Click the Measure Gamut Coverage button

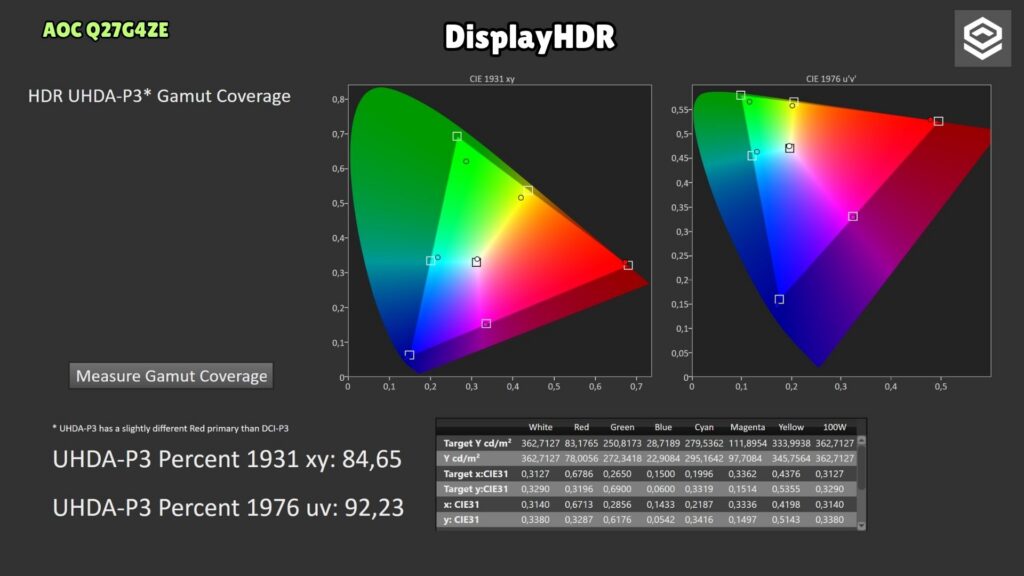pos(171,376)
